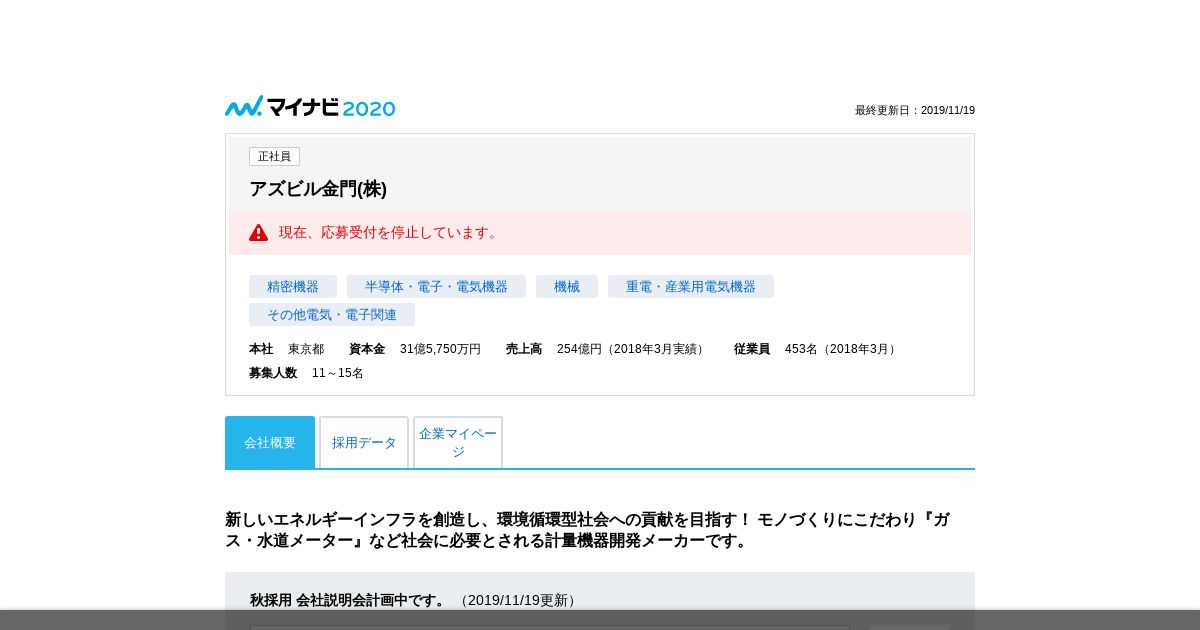Click the sales value 254億円（2018年3月実績）
This screenshot has width=1200, height=630.
(633, 349)
